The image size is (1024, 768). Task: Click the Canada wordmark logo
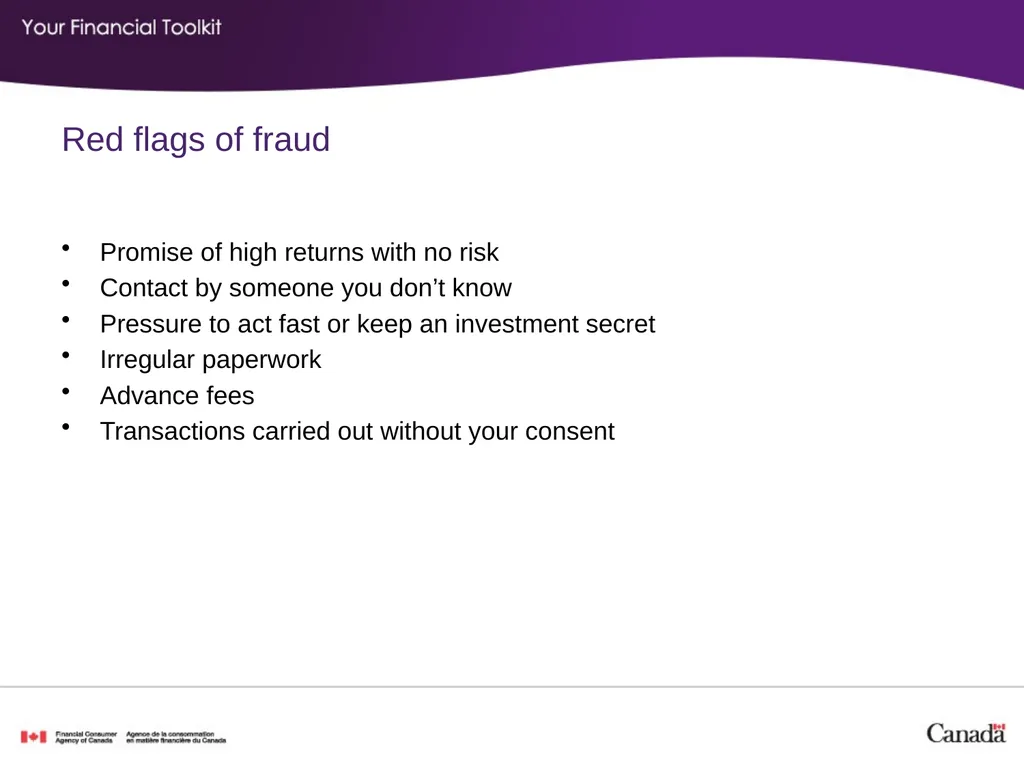[966, 733]
